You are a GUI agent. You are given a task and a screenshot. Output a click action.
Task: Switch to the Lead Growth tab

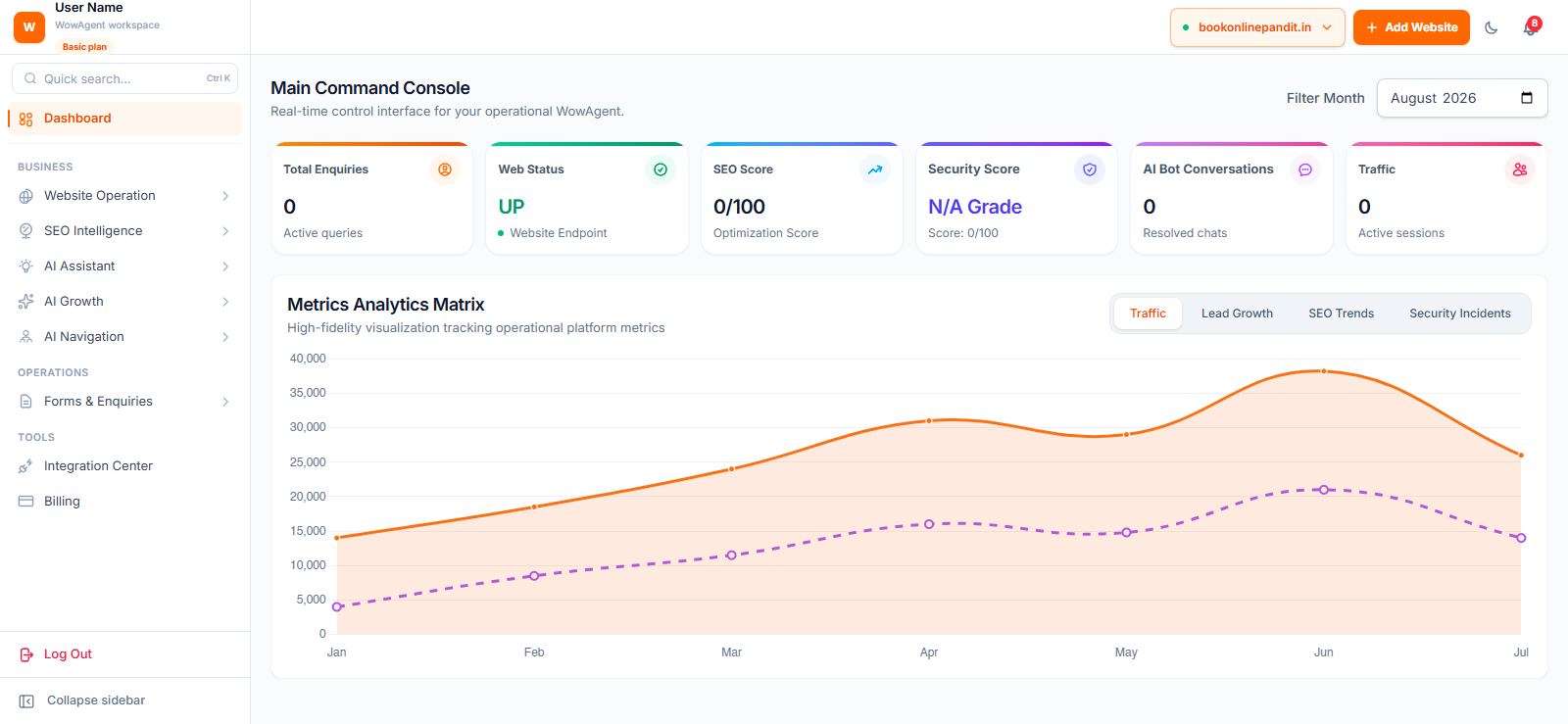(x=1237, y=314)
